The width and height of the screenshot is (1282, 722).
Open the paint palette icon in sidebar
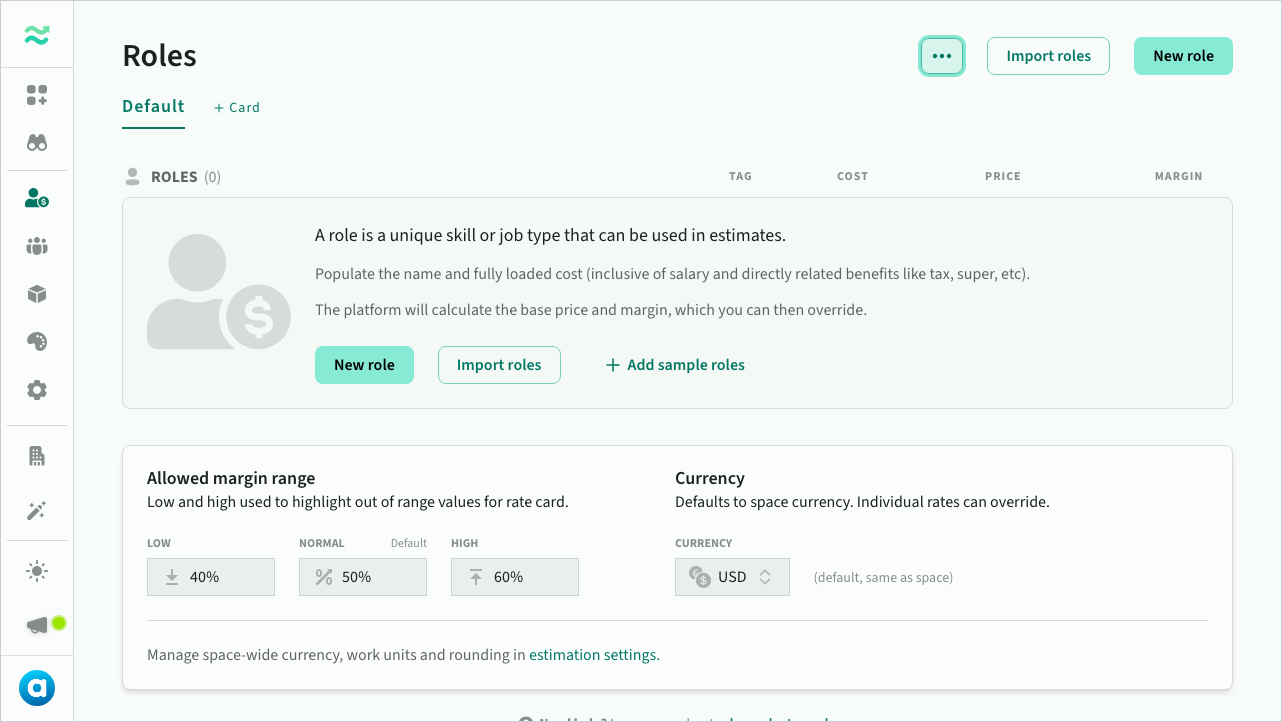point(37,342)
